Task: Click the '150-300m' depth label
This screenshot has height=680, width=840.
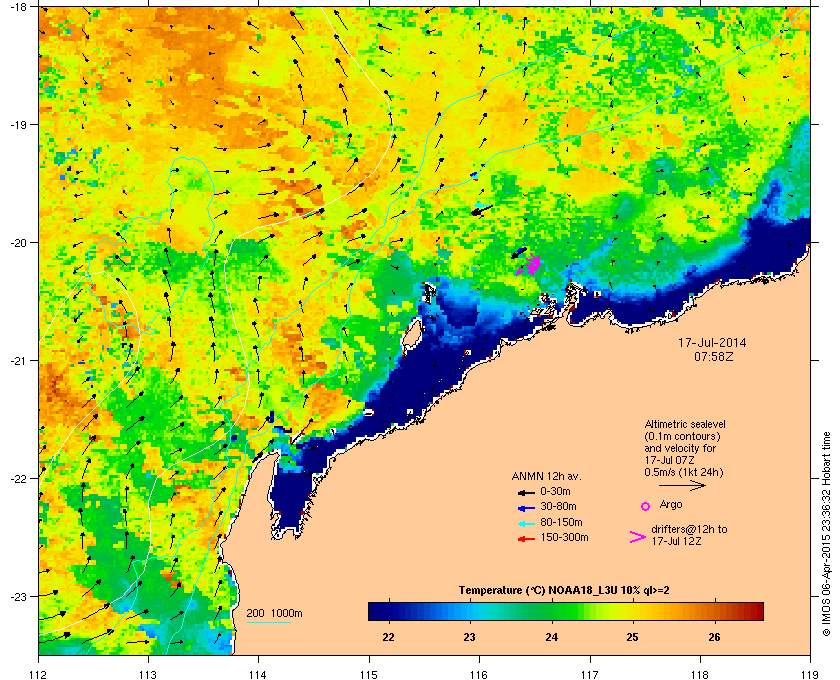Action: click(x=564, y=537)
